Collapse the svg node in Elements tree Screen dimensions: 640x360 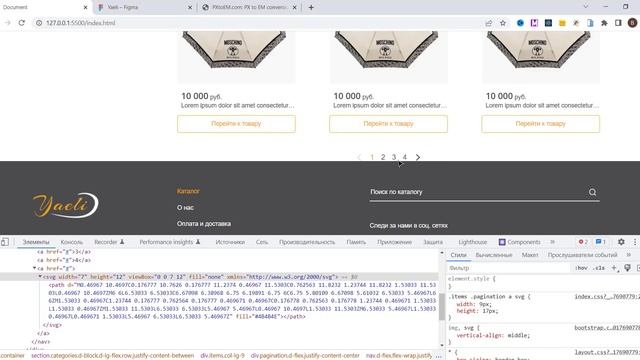pyautogui.click(x=40, y=277)
